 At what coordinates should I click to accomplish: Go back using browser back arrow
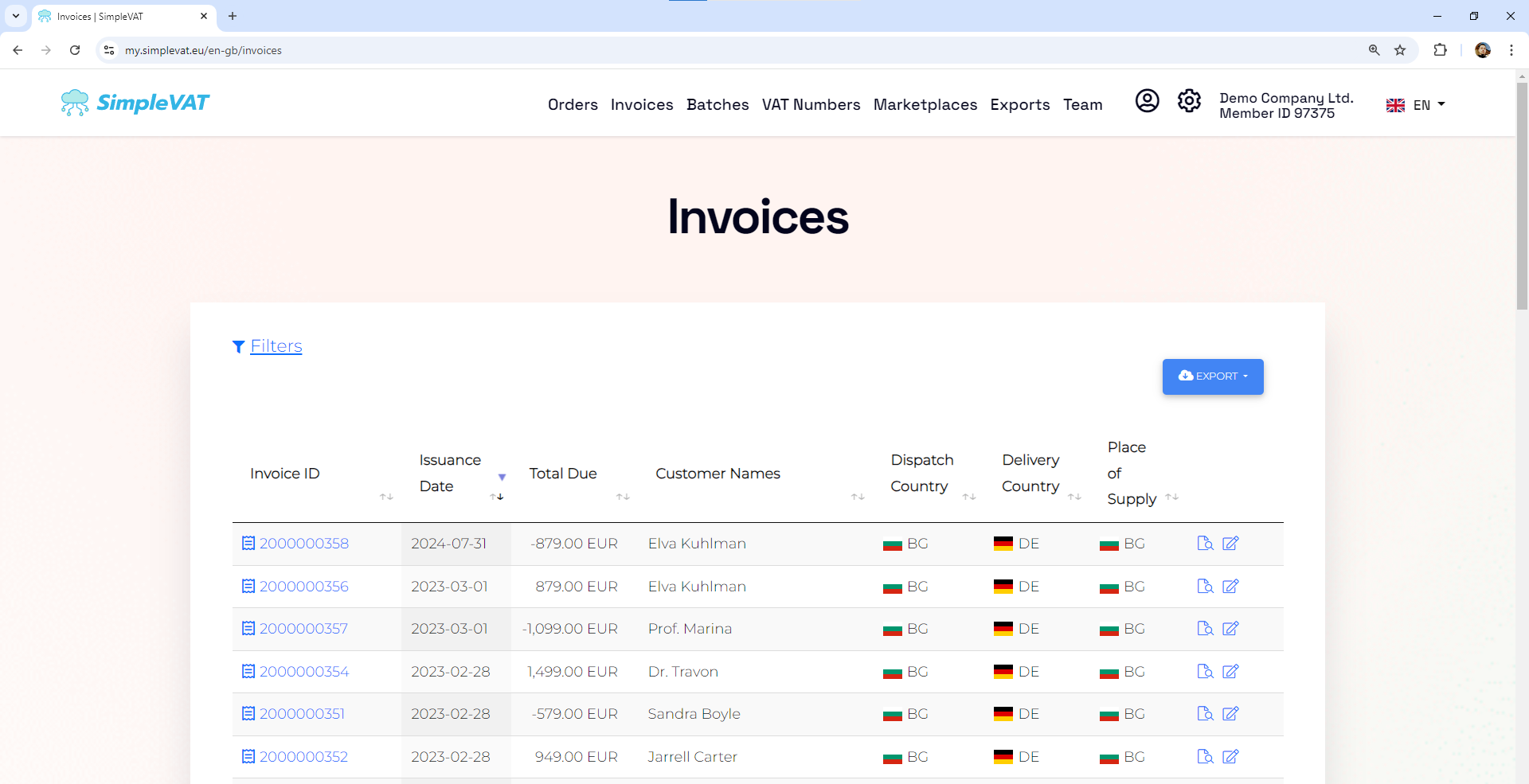[18, 50]
